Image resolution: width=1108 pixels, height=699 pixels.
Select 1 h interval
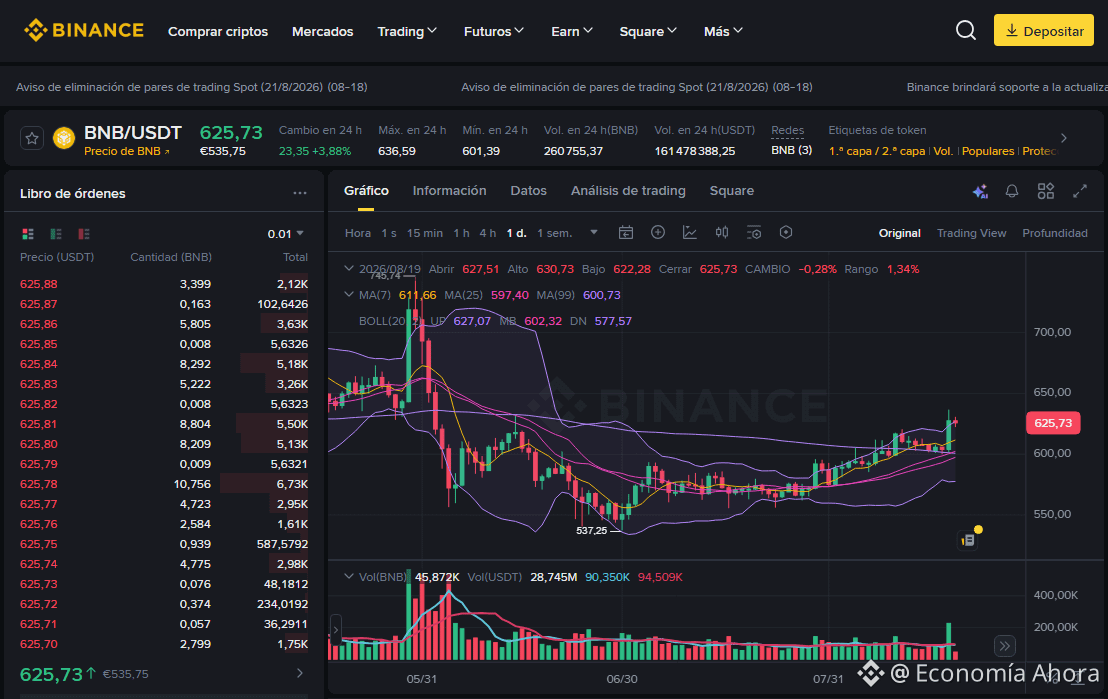coord(461,233)
